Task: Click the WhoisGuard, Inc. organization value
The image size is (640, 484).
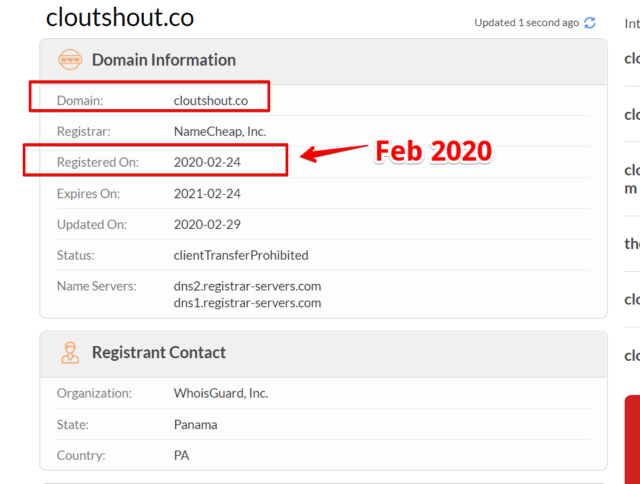Action: pyautogui.click(x=221, y=393)
